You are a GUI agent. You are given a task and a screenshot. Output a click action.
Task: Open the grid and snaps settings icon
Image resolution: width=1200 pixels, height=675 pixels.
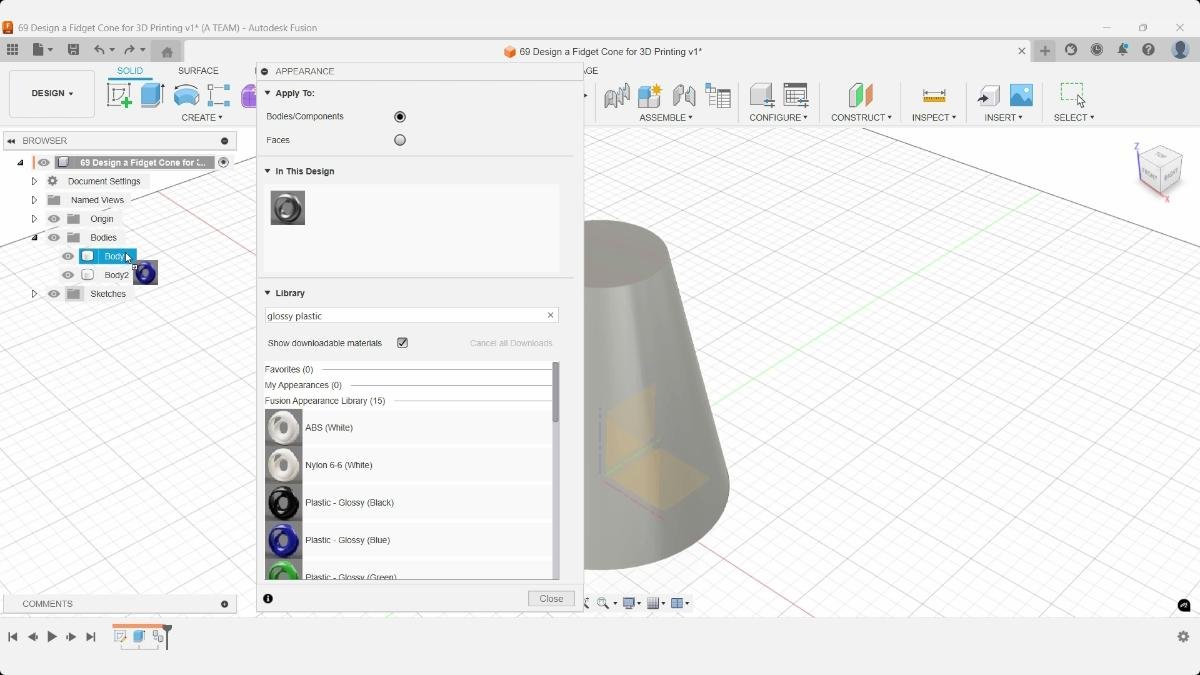pos(654,603)
